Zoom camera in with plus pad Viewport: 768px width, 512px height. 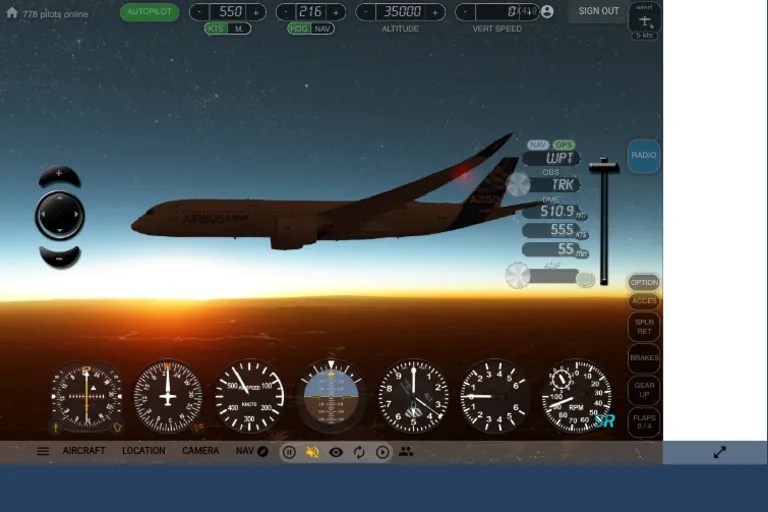point(59,175)
